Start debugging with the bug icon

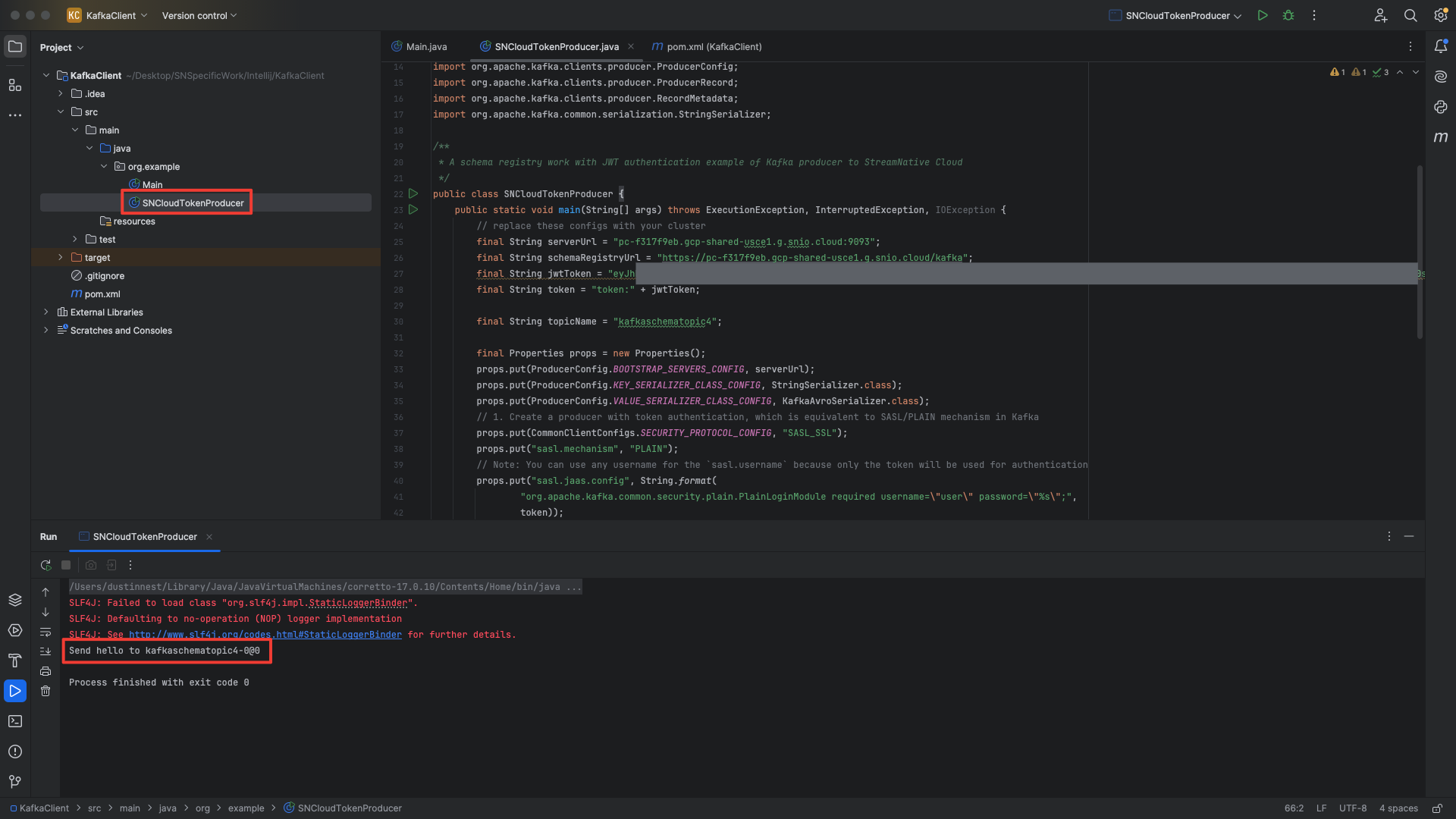[1288, 15]
